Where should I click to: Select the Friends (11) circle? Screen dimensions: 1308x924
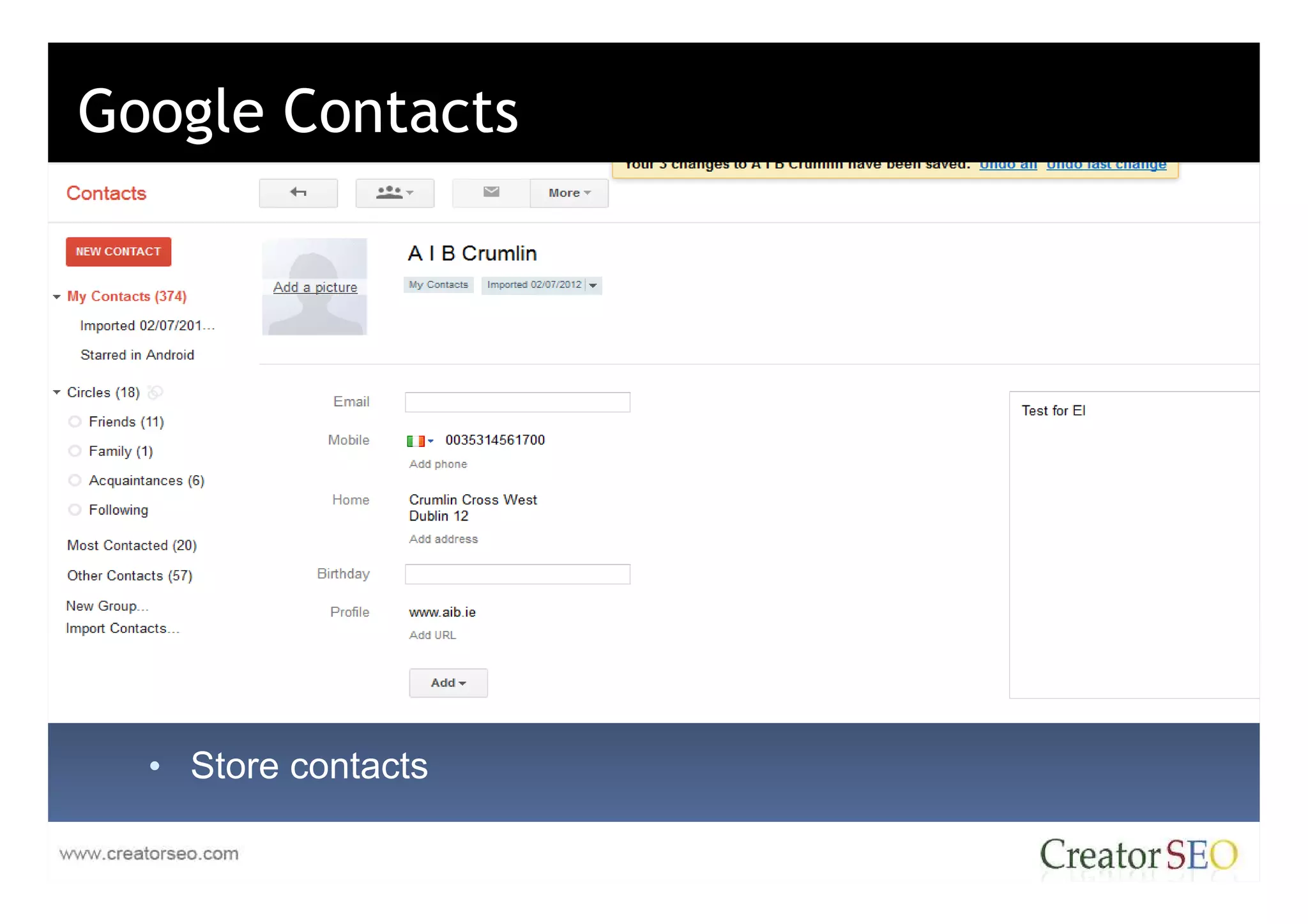(126, 421)
